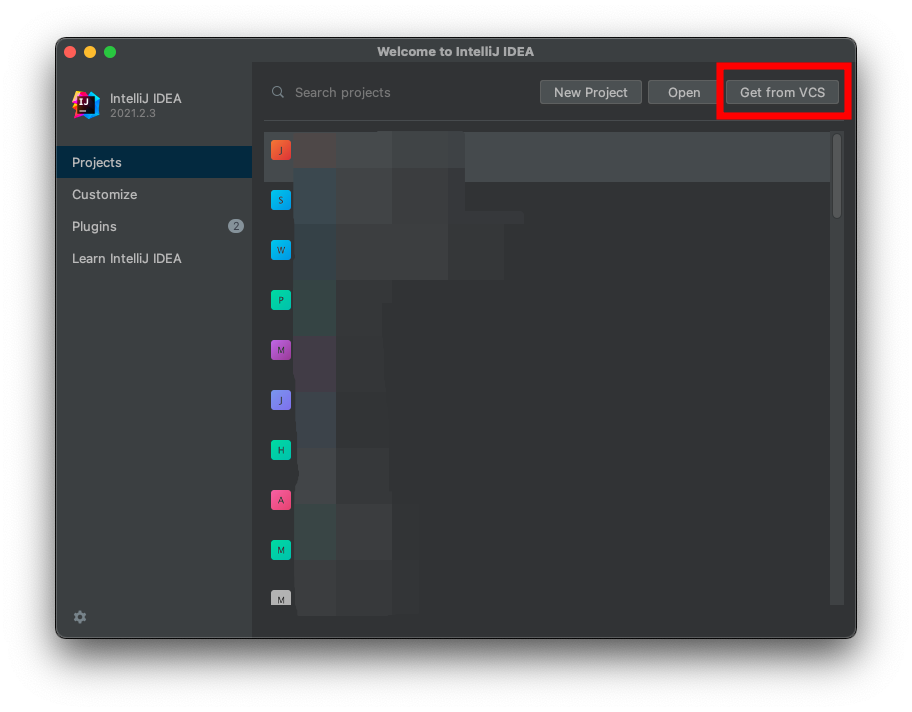
Task: Open Learn IntelliJ IDEA section
Action: point(154,258)
